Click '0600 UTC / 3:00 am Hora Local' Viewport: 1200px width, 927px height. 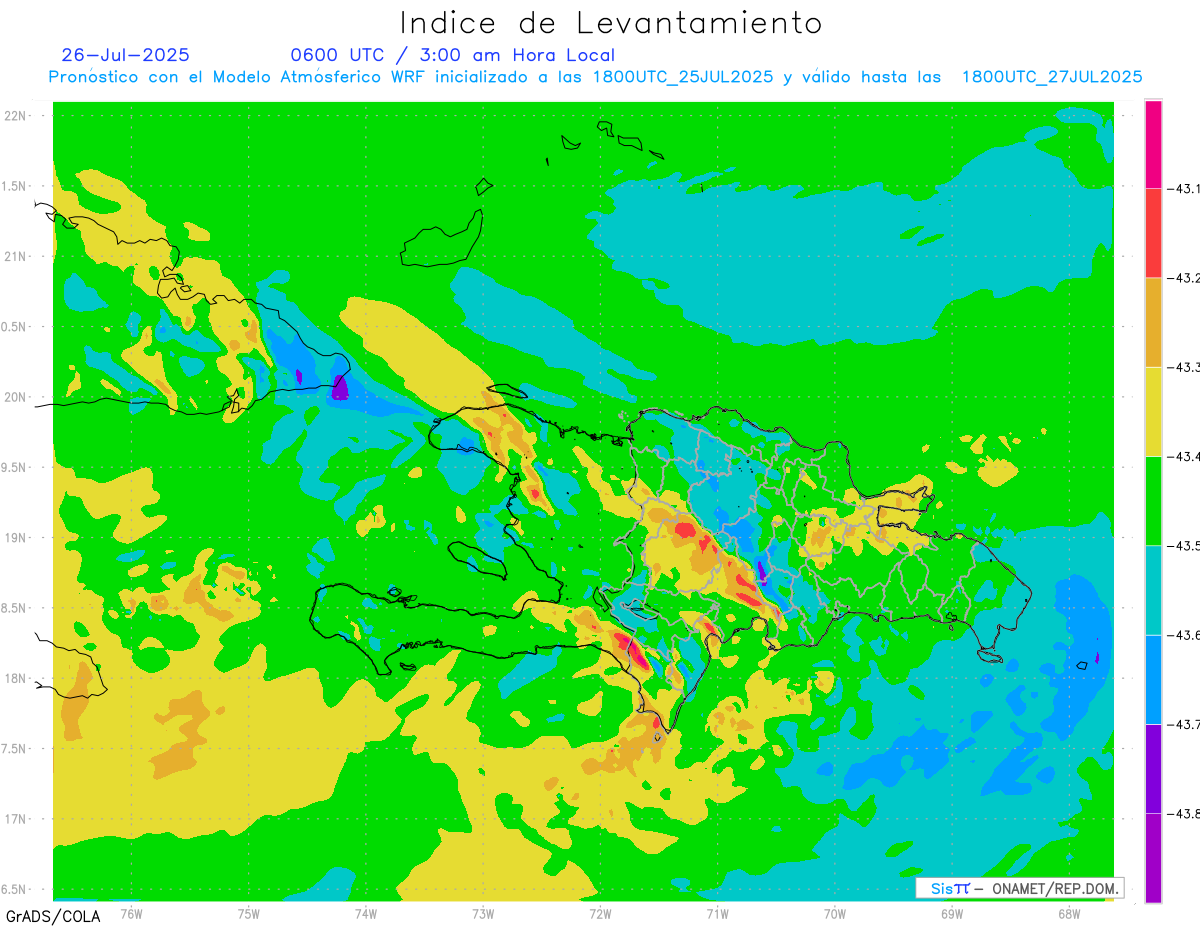point(452,55)
